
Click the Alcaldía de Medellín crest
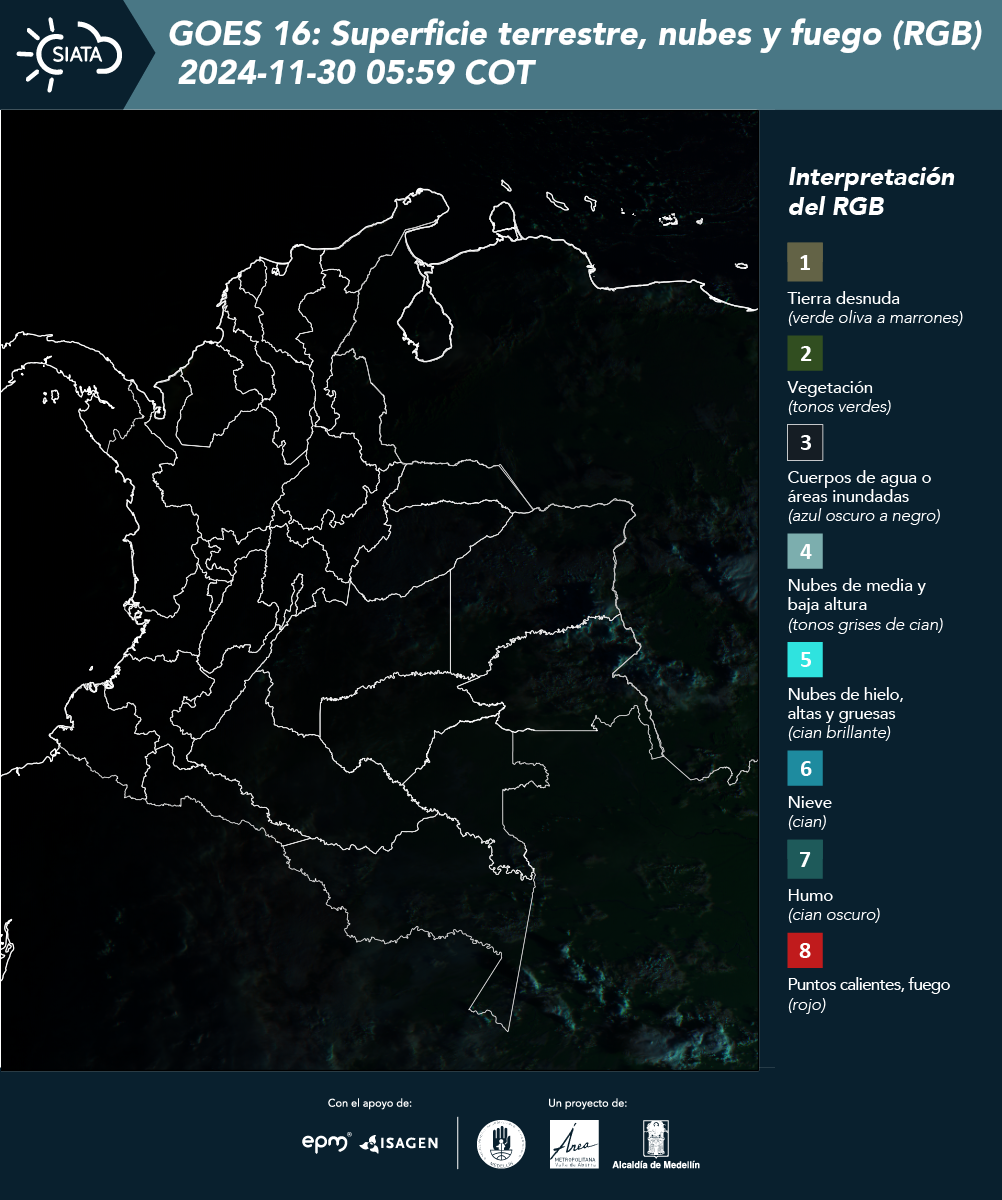click(x=656, y=1144)
